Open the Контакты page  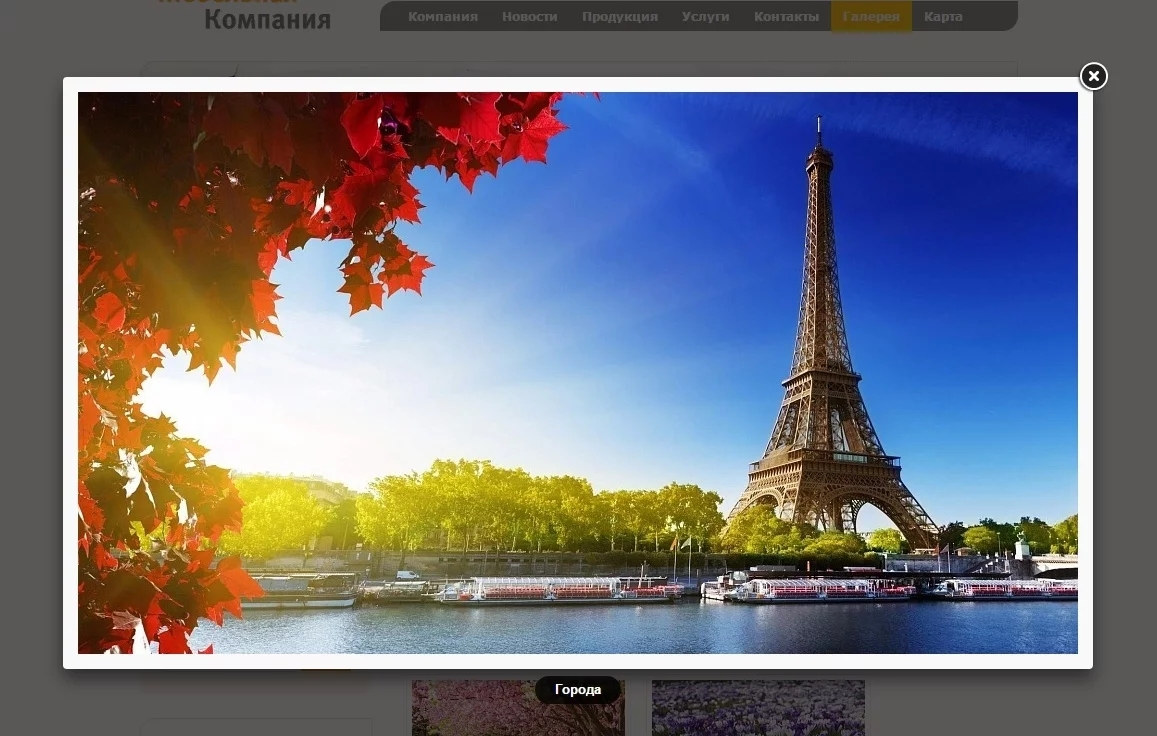[786, 17]
